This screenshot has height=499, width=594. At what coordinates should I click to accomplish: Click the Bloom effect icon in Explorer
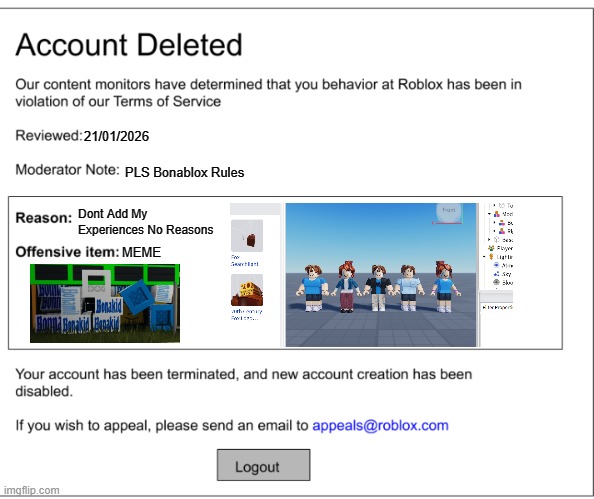496,282
